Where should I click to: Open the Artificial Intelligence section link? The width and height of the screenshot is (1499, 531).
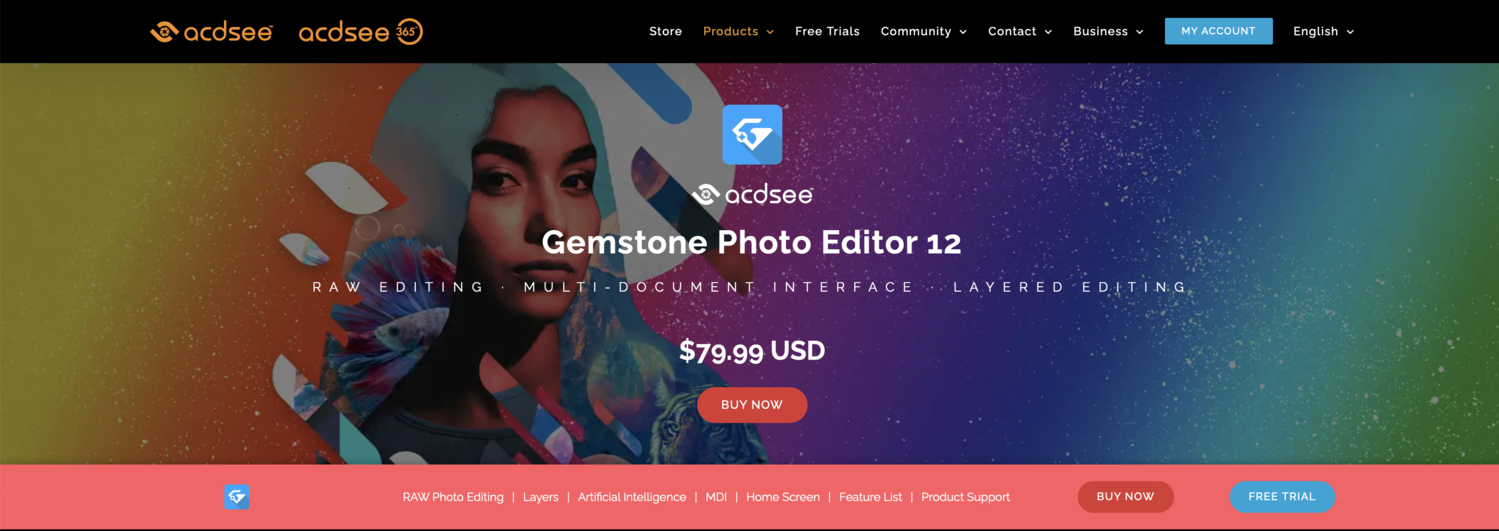[x=632, y=497]
